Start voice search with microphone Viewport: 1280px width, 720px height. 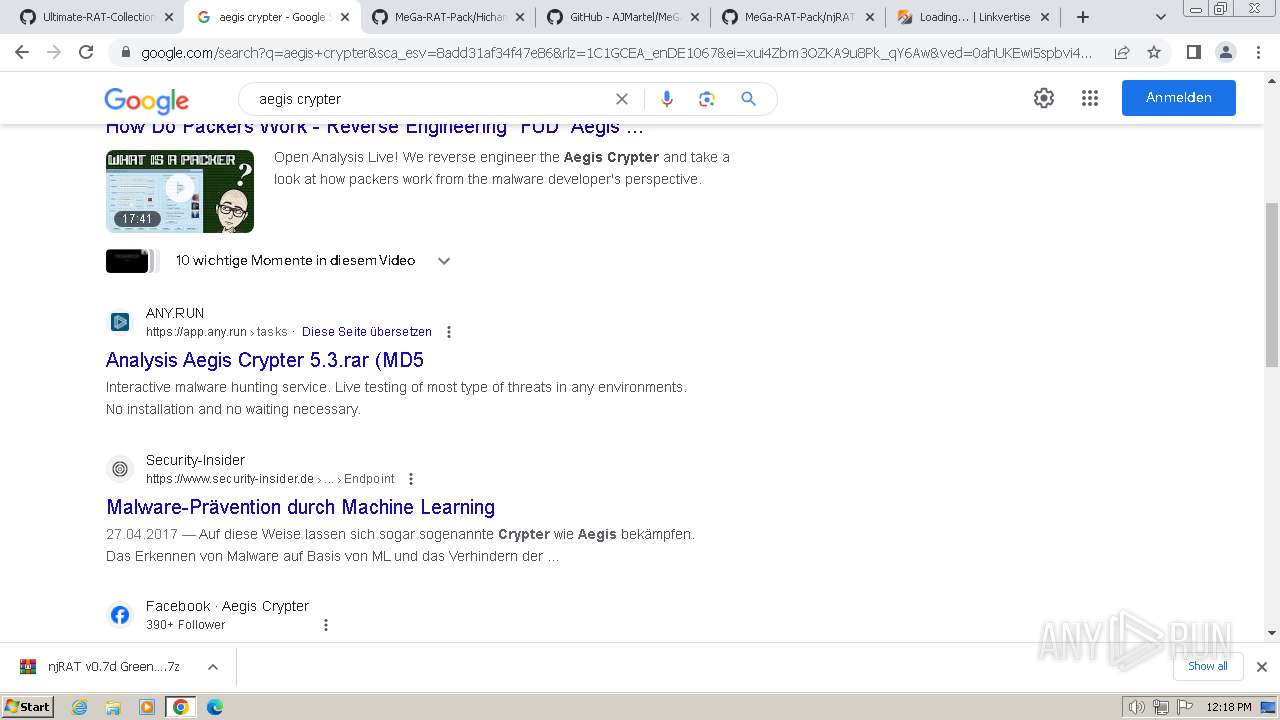[667, 99]
